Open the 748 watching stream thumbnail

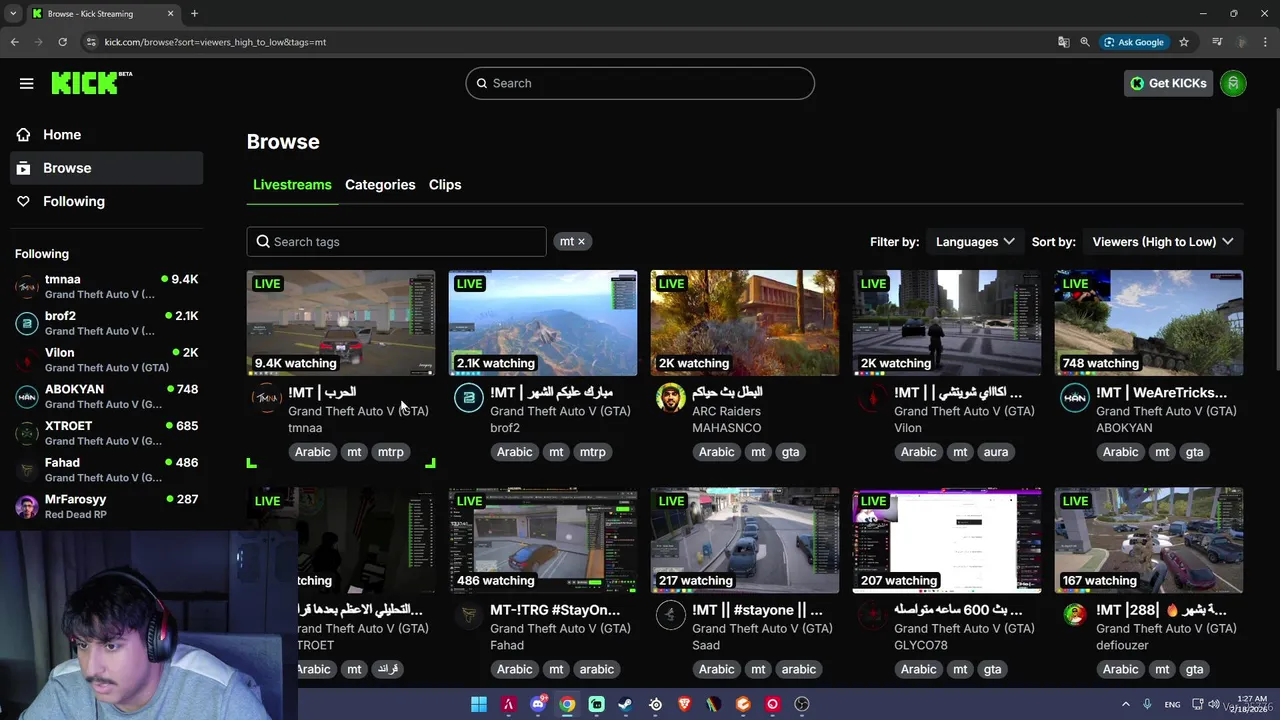pos(1149,323)
